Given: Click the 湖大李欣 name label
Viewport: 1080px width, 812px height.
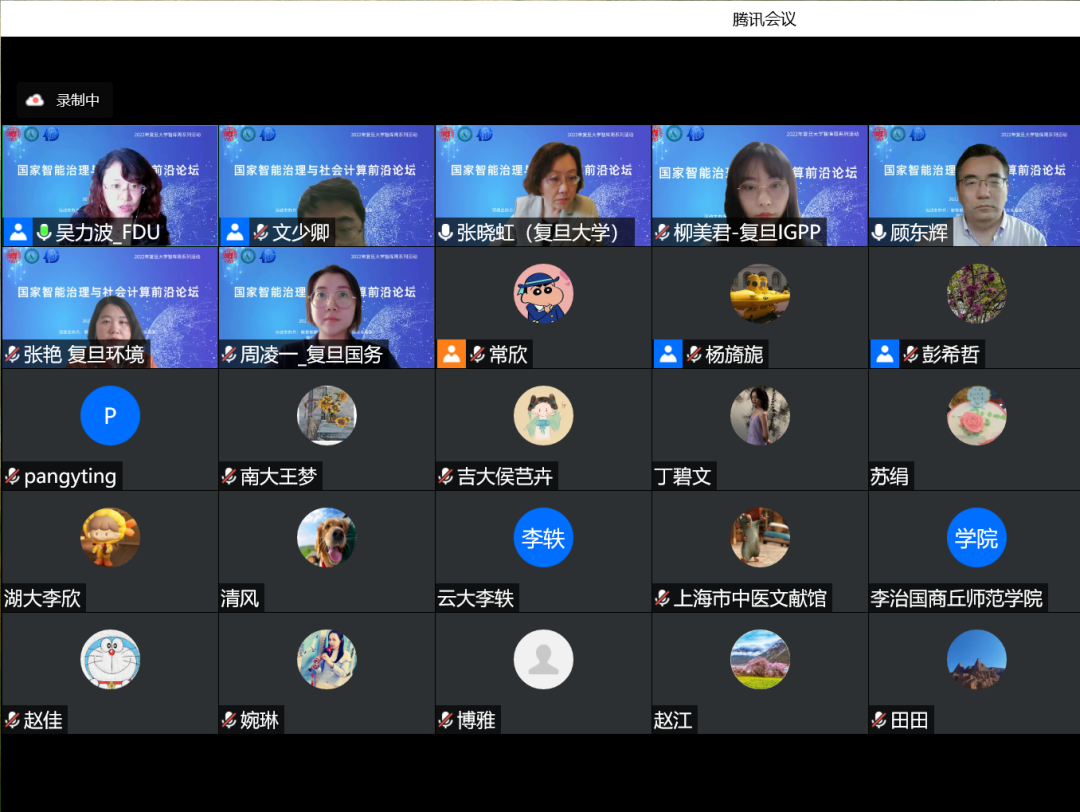Looking at the screenshot, I should tap(42, 599).
